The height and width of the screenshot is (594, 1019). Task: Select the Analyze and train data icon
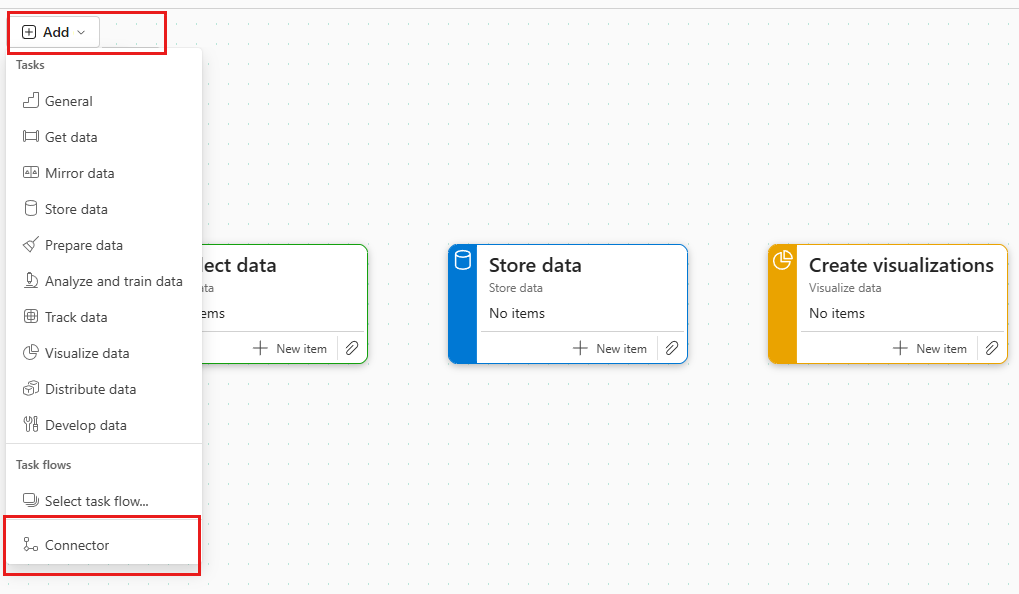pyautogui.click(x=30, y=281)
